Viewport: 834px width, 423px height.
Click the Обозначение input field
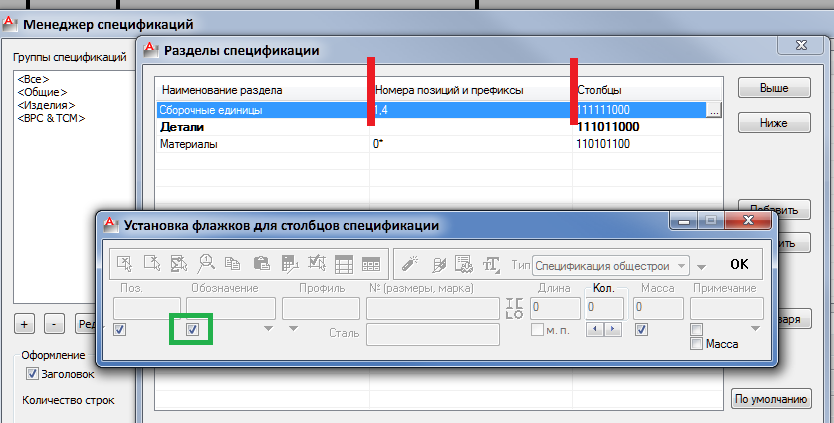(231, 309)
